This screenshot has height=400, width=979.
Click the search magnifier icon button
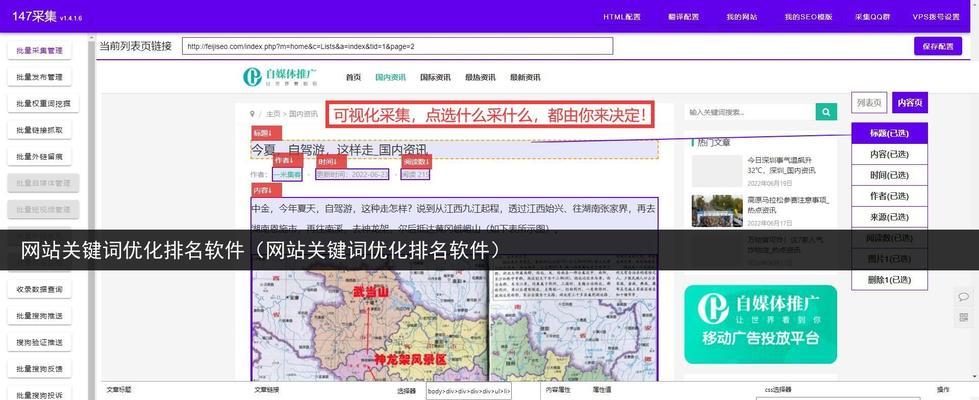825,112
